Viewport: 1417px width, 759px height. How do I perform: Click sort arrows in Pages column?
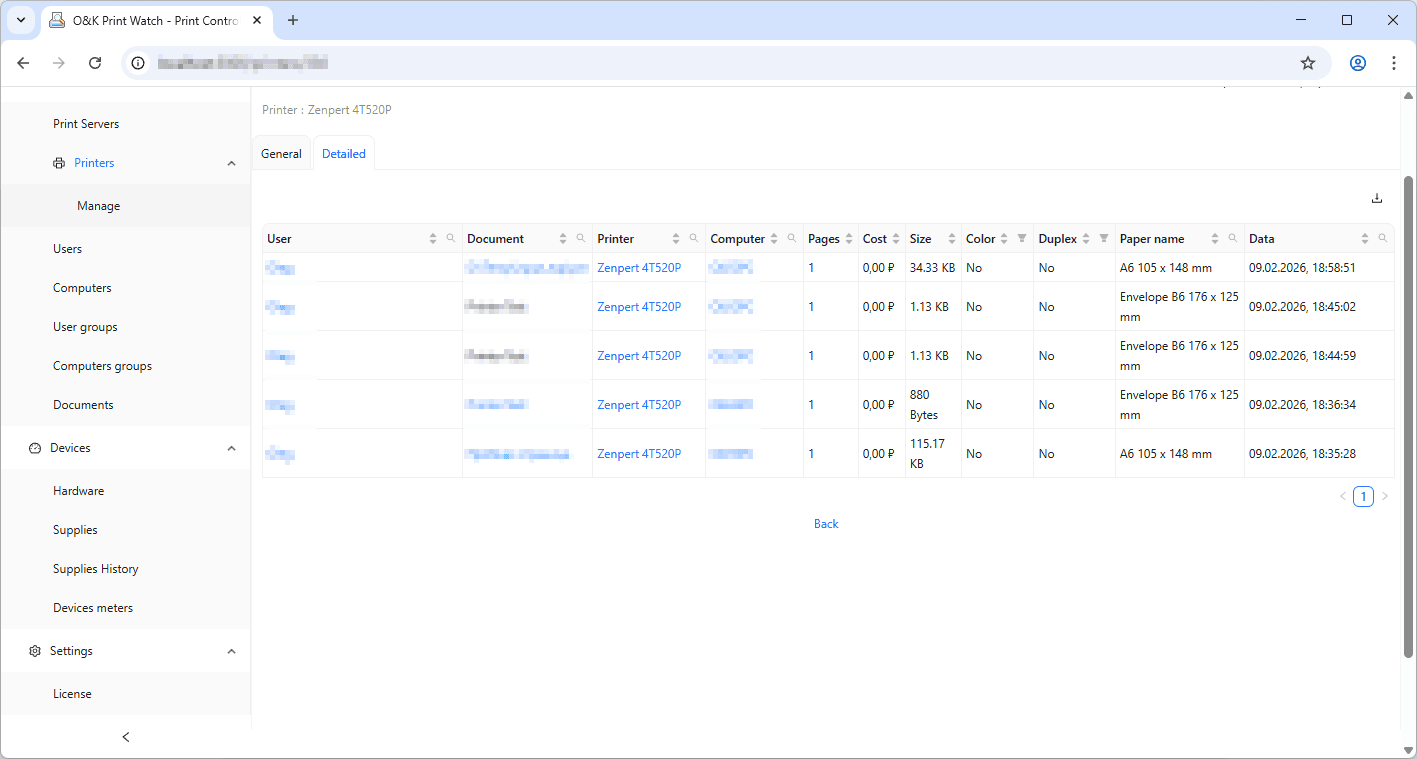(x=848, y=239)
